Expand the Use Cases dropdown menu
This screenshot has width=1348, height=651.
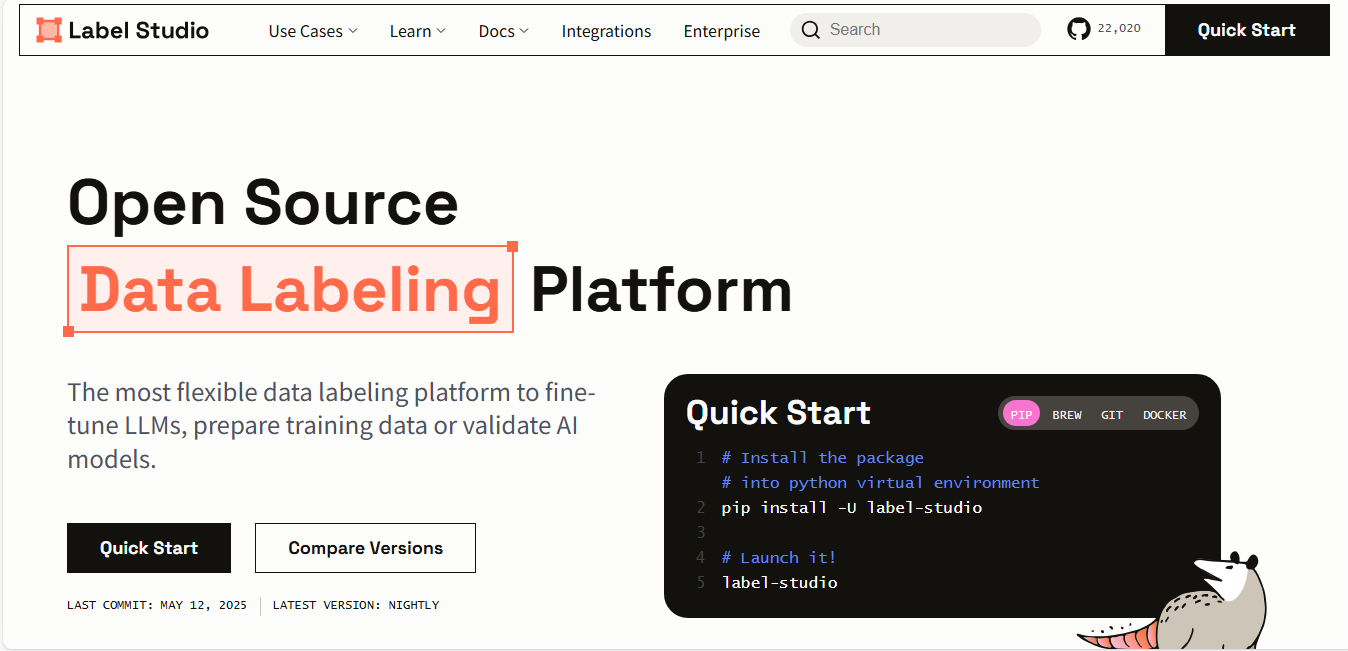tap(312, 31)
